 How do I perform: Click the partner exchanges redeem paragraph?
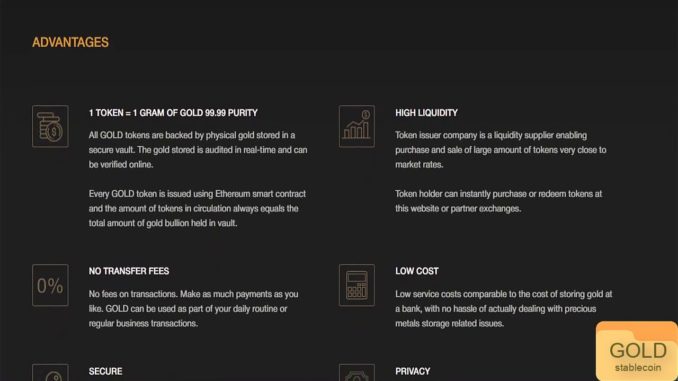click(499, 201)
